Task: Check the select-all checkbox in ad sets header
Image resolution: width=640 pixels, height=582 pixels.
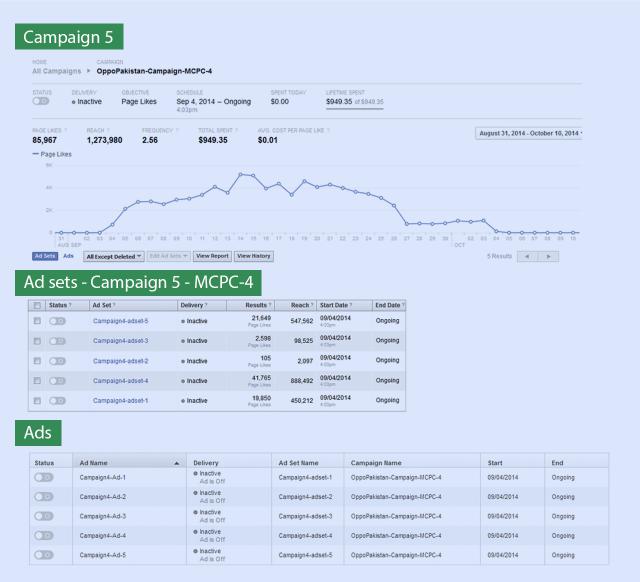Action: [37, 305]
